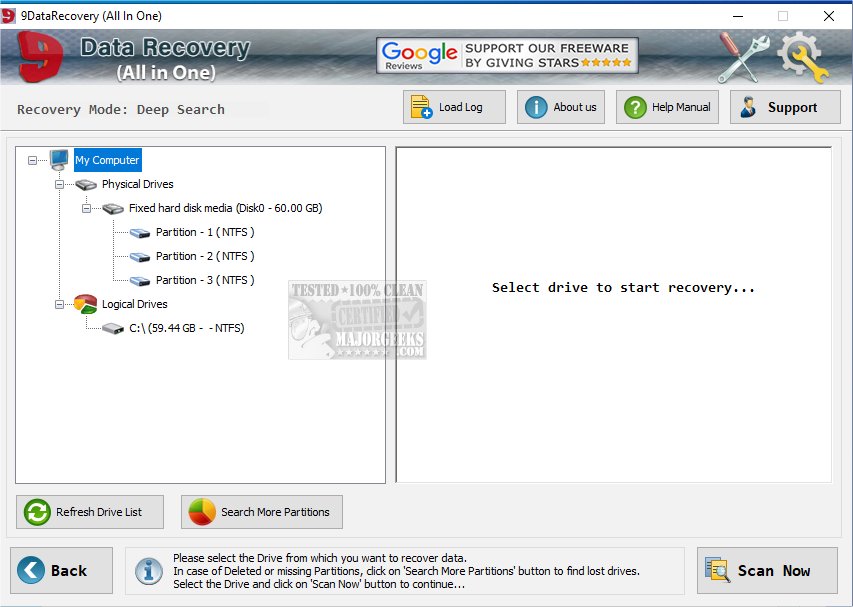Screen dimensions: 853x607
Task: Click the 9DataRecovery title bar app icon
Action: click(8, 16)
